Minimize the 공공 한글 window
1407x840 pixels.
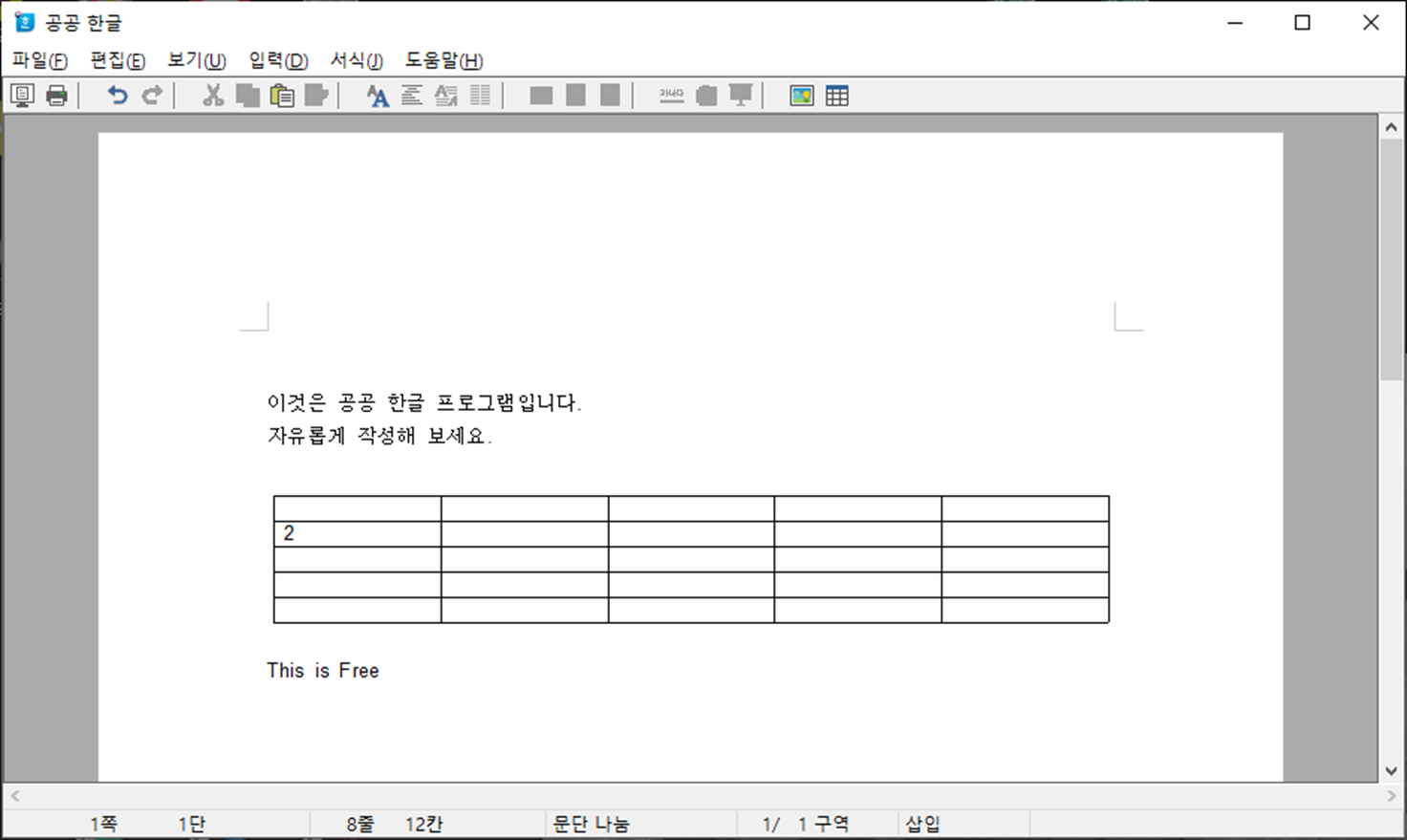click(1235, 22)
